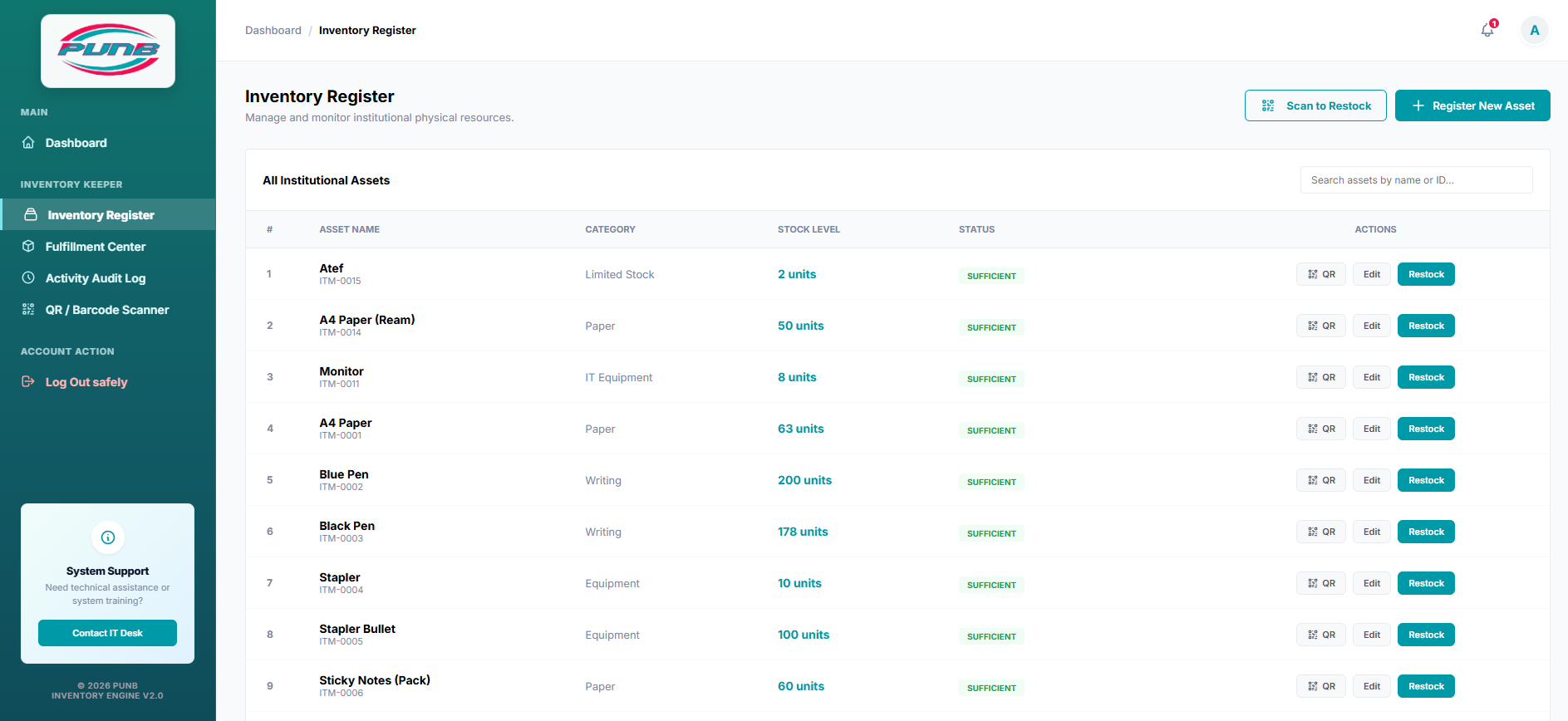
Task: Show QR code for Blue Pen
Action: pyautogui.click(x=1321, y=480)
